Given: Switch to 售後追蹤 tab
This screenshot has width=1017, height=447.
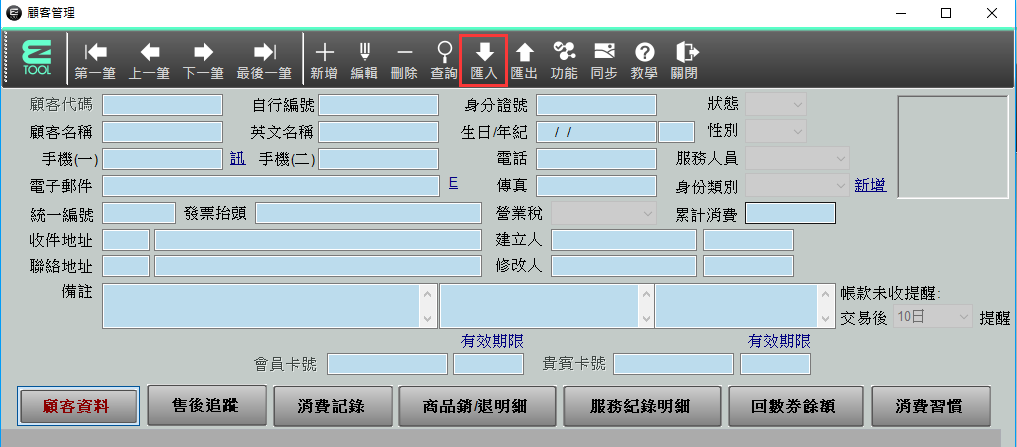Looking at the screenshot, I should (x=205, y=405).
